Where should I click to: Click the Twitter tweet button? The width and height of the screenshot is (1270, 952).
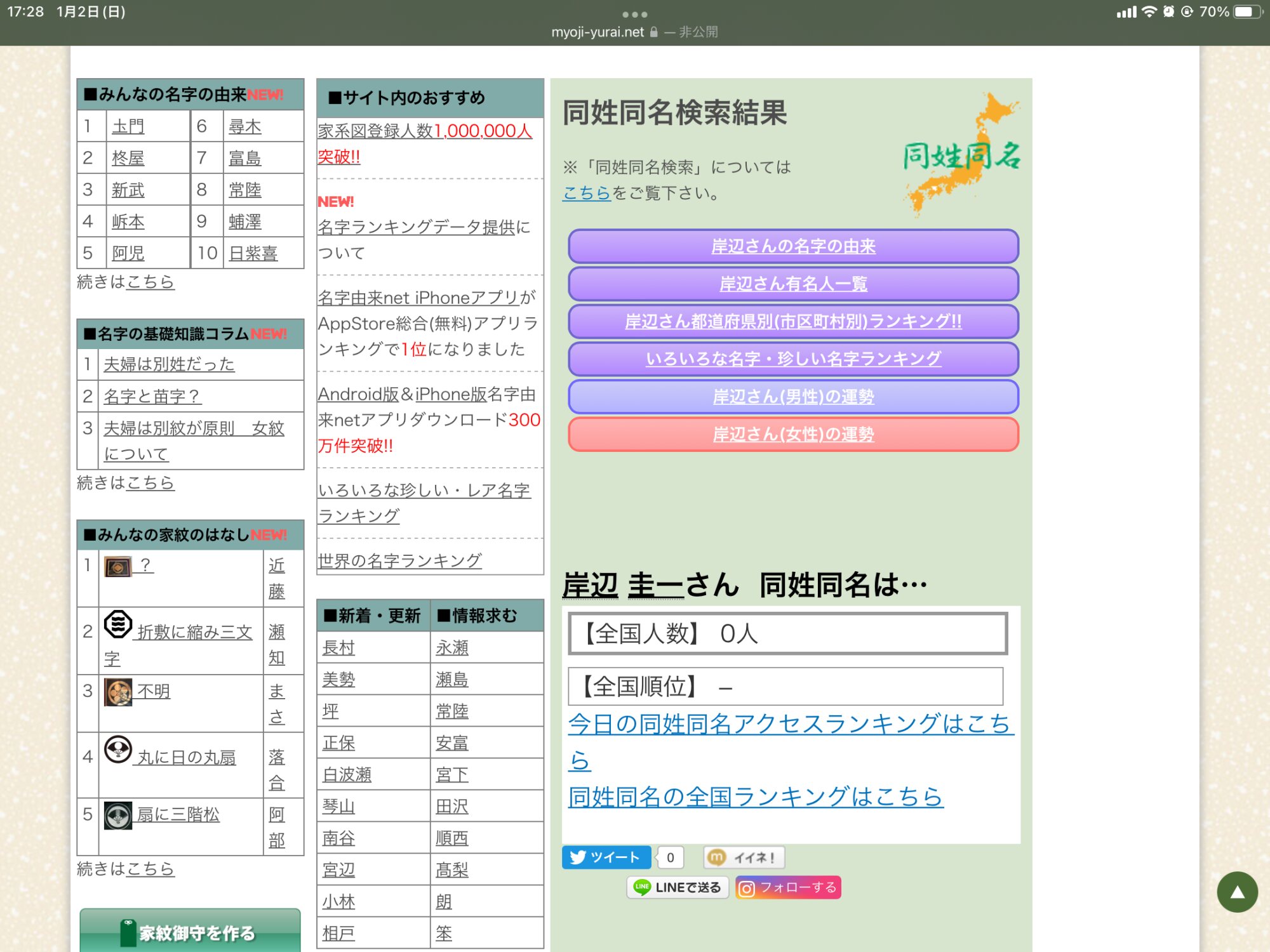pos(605,857)
